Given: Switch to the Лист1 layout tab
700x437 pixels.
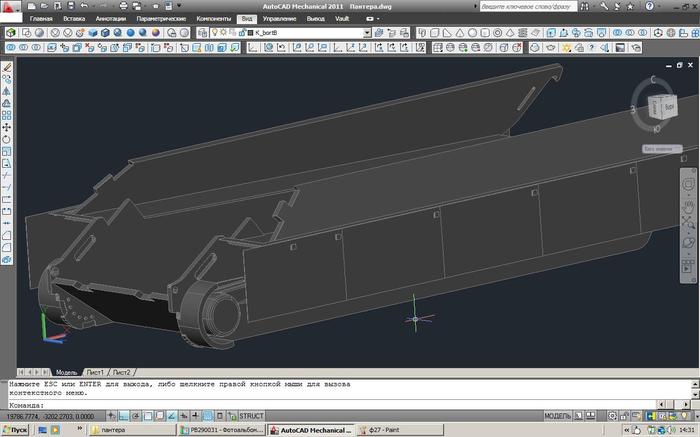Looking at the screenshot, I should point(96,372).
